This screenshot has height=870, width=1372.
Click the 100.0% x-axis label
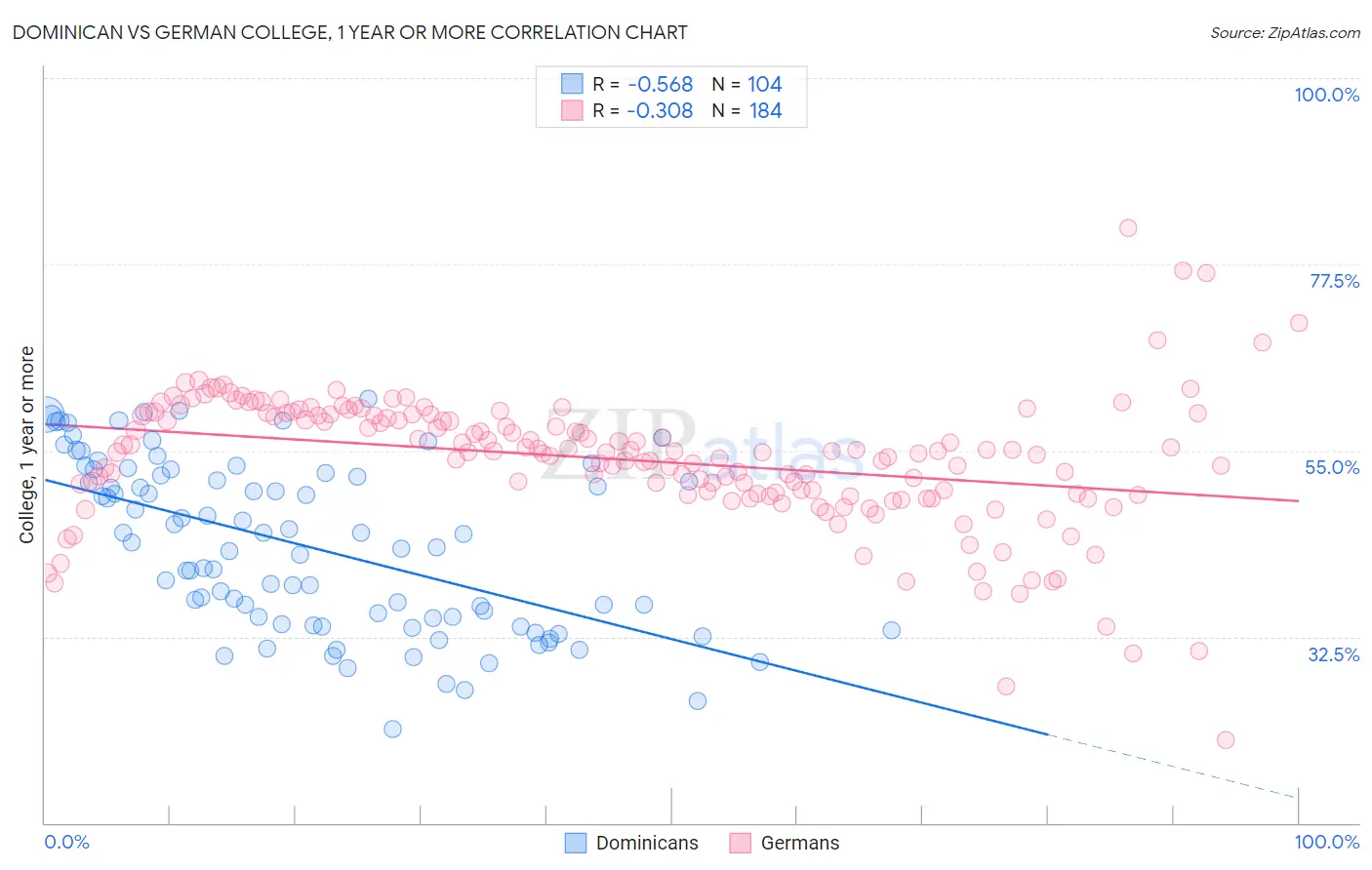1327,842
